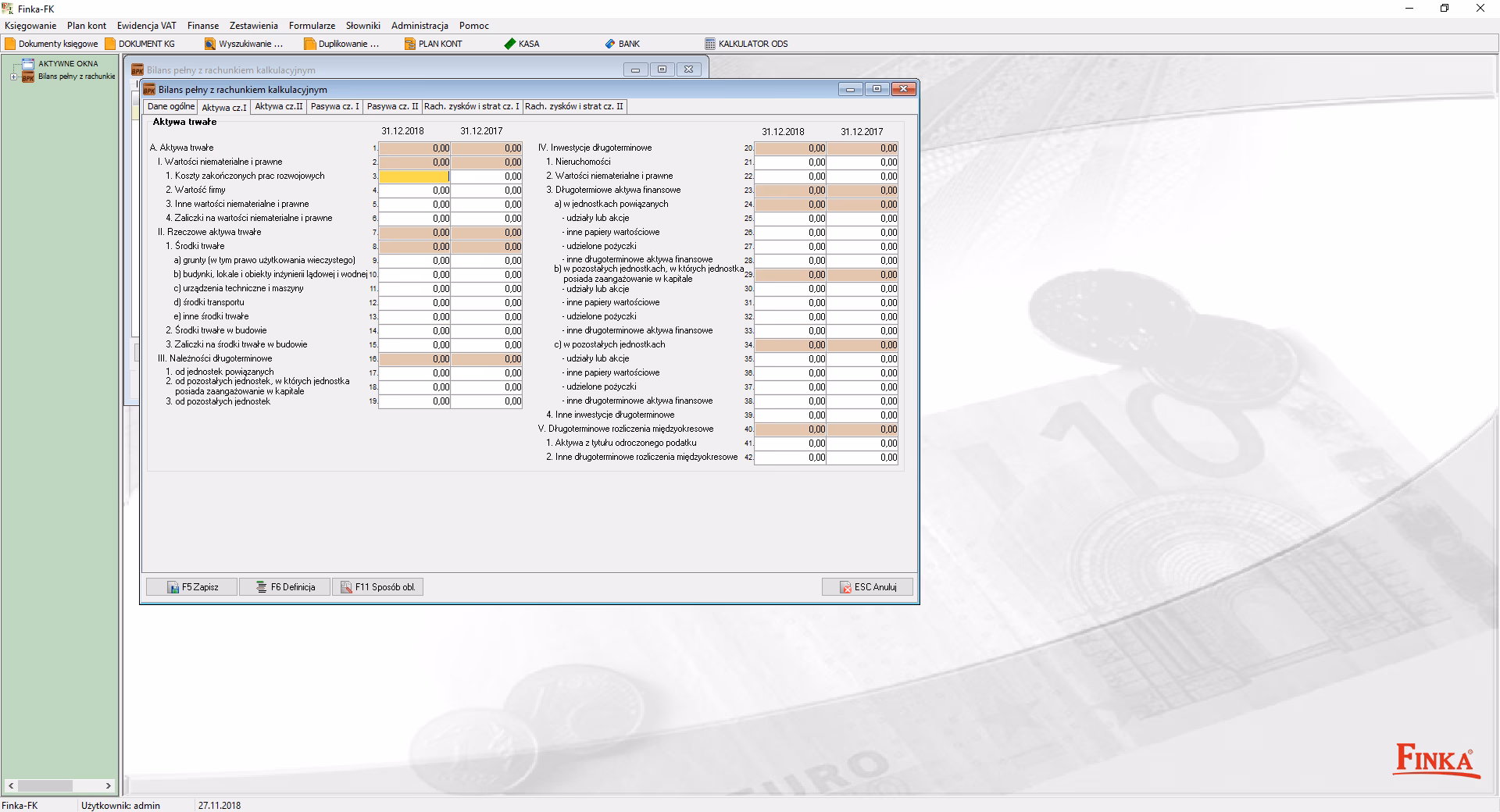Viewport: 1500px width, 812px height.
Task: Expand the Bilans pełny tree node
Action: [x=13, y=77]
